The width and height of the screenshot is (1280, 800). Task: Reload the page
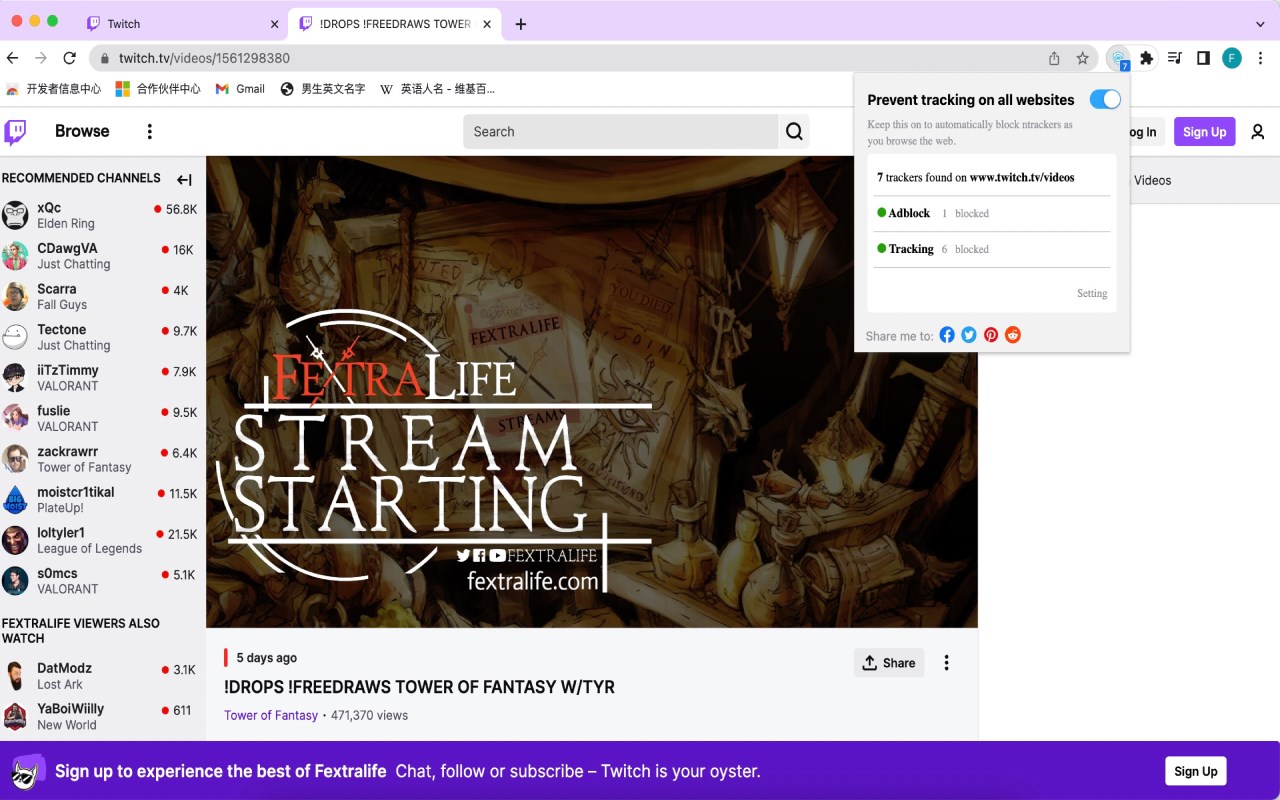pos(69,58)
